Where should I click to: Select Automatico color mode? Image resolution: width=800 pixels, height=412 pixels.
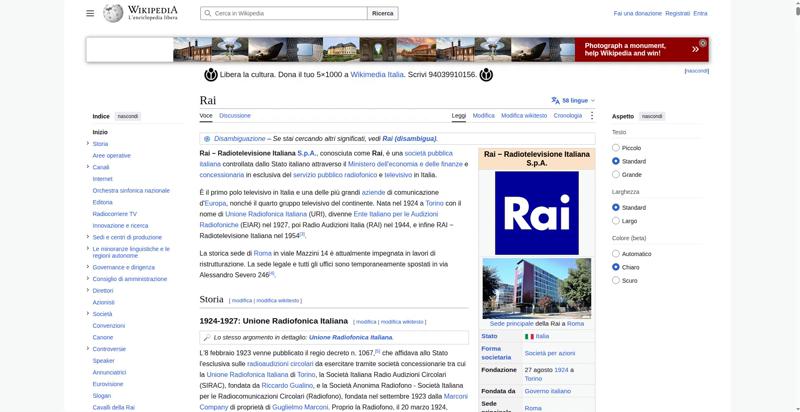point(616,254)
